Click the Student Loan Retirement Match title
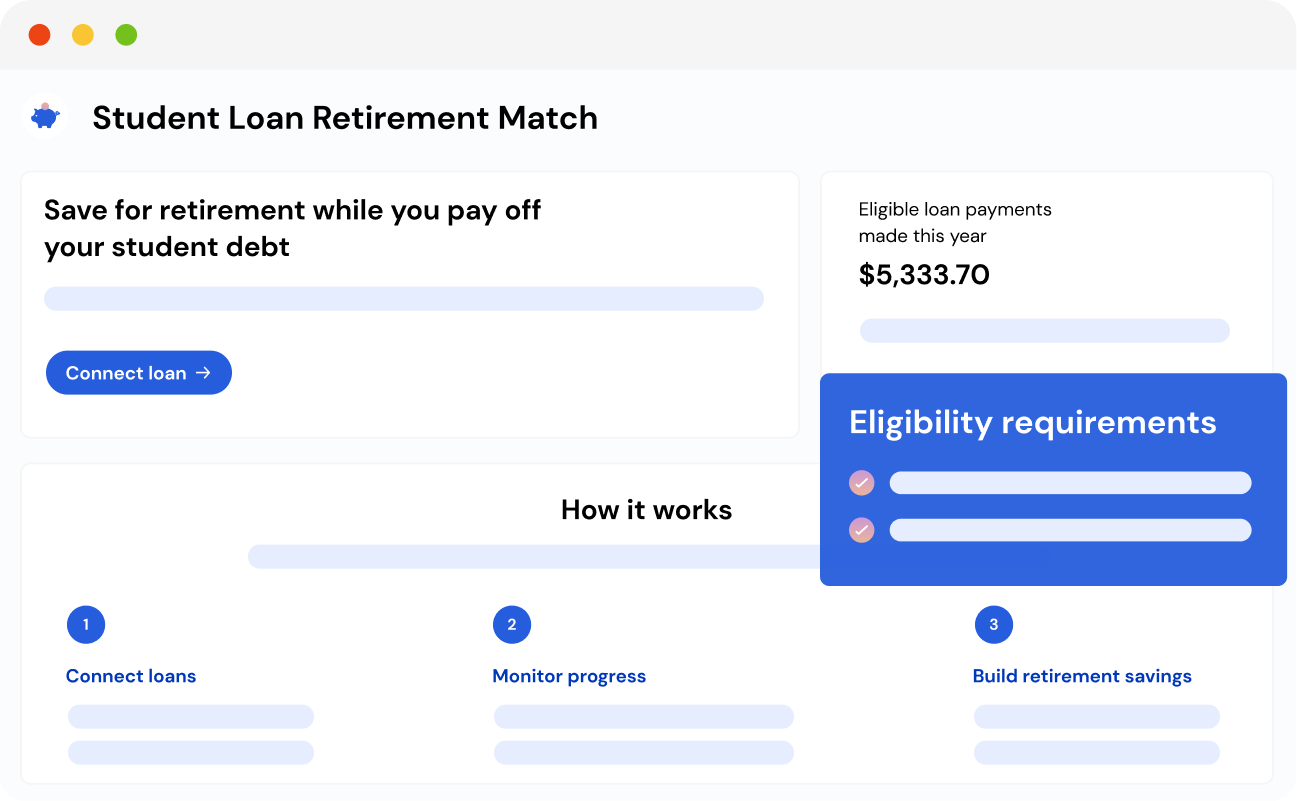The width and height of the screenshot is (1297, 801). (x=345, y=118)
